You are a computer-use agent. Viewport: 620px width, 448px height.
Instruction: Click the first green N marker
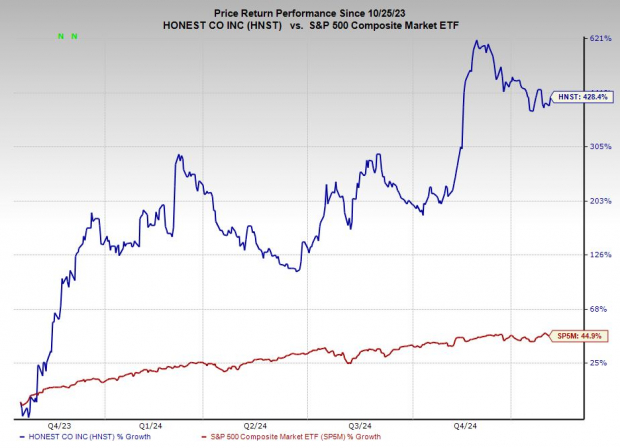tap(61, 35)
